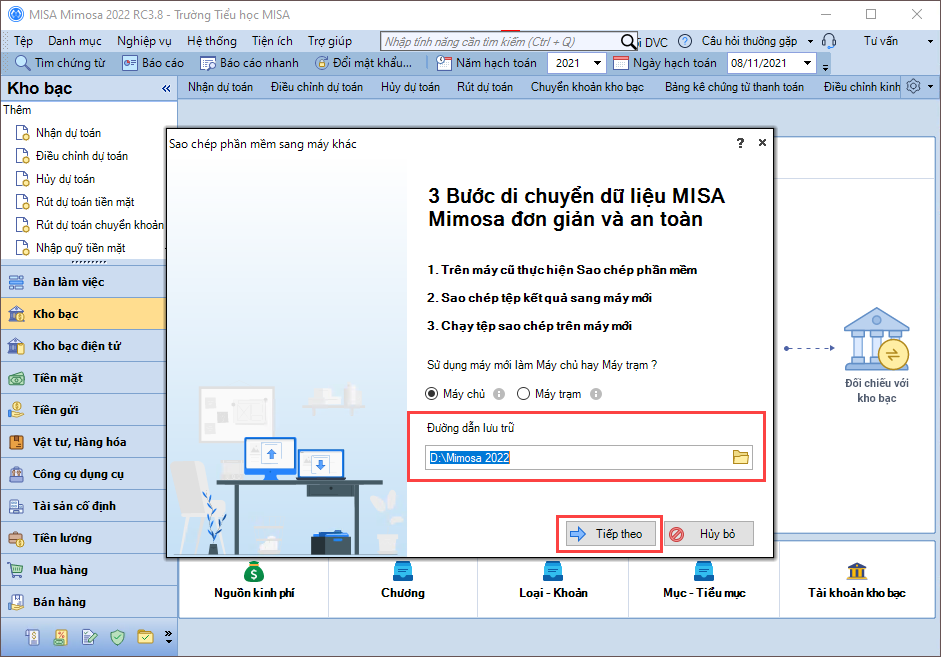The width and height of the screenshot is (941, 657).
Task: Click the question mark help icon in the dialog title
Action: pyautogui.click(x=740, y=143)
